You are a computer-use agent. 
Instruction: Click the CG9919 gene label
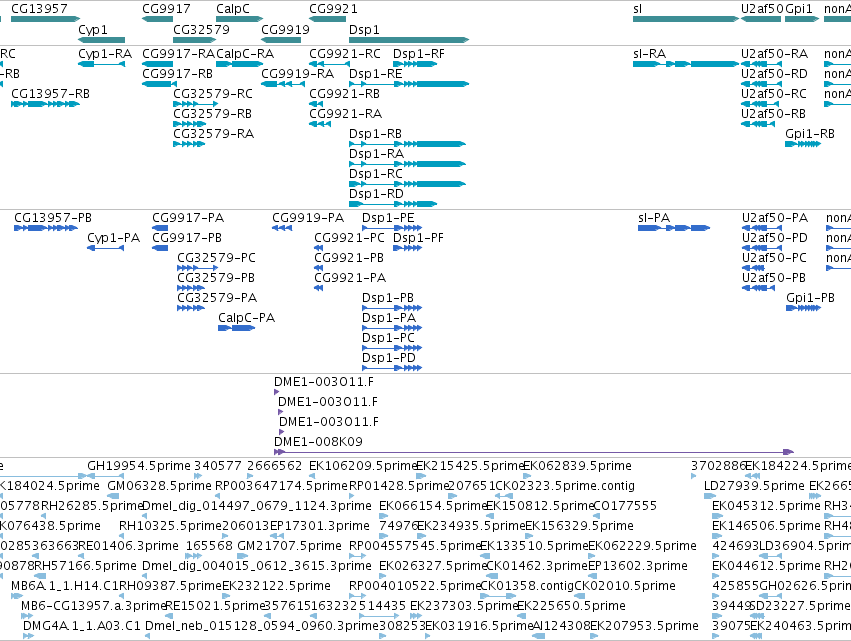(285, 29)
